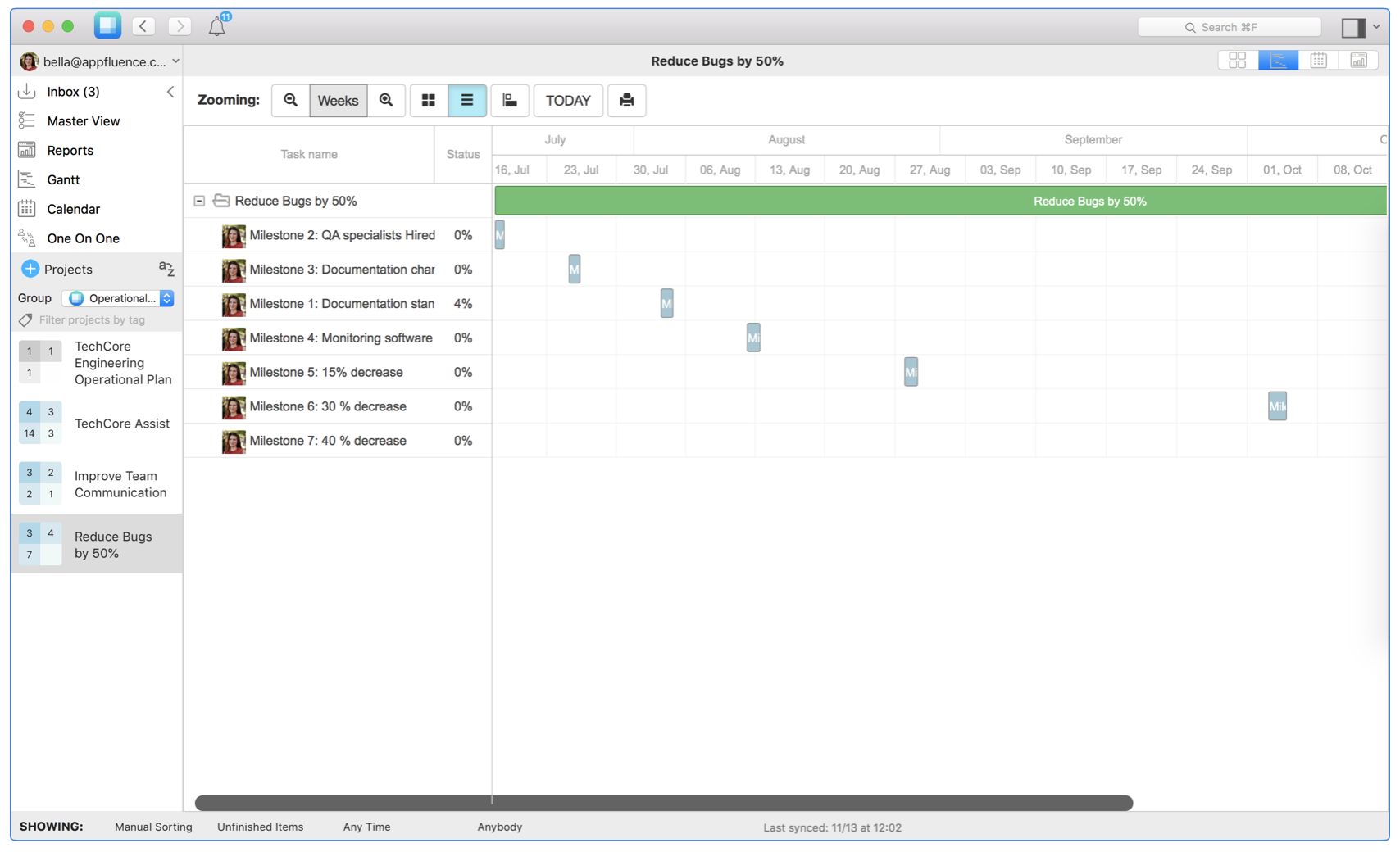Click the Weeks zoom level button
Screen dimensions: 1400x852
click(x=338, y=100)
